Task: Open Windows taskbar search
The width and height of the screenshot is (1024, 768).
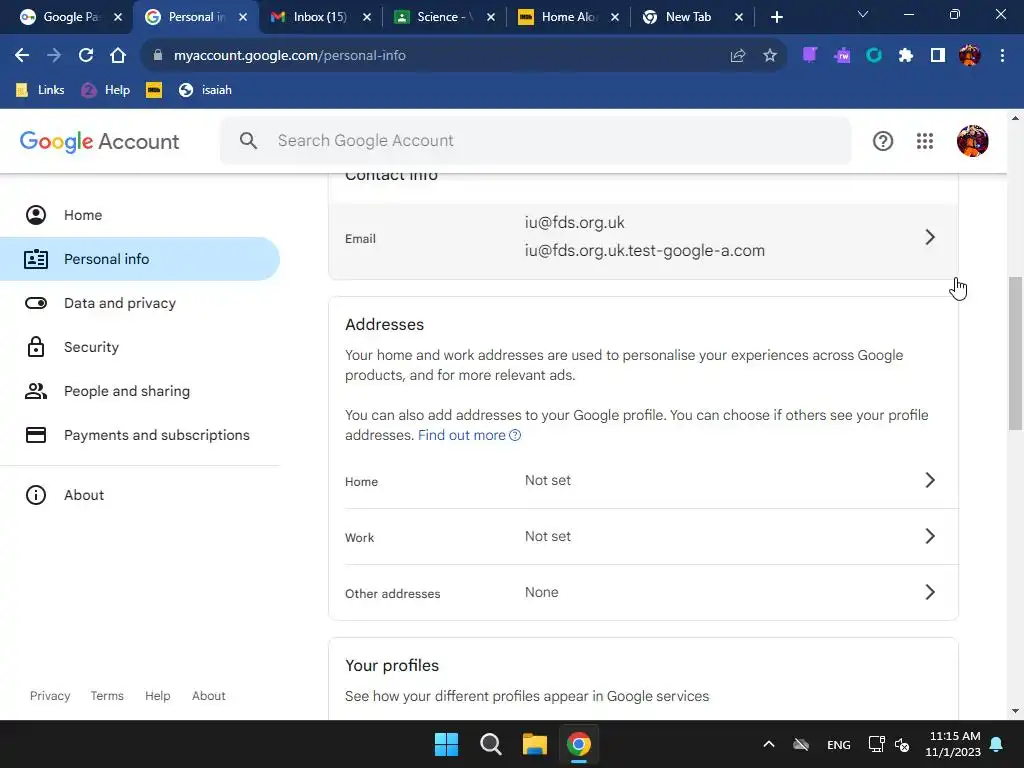Action: 490,744
